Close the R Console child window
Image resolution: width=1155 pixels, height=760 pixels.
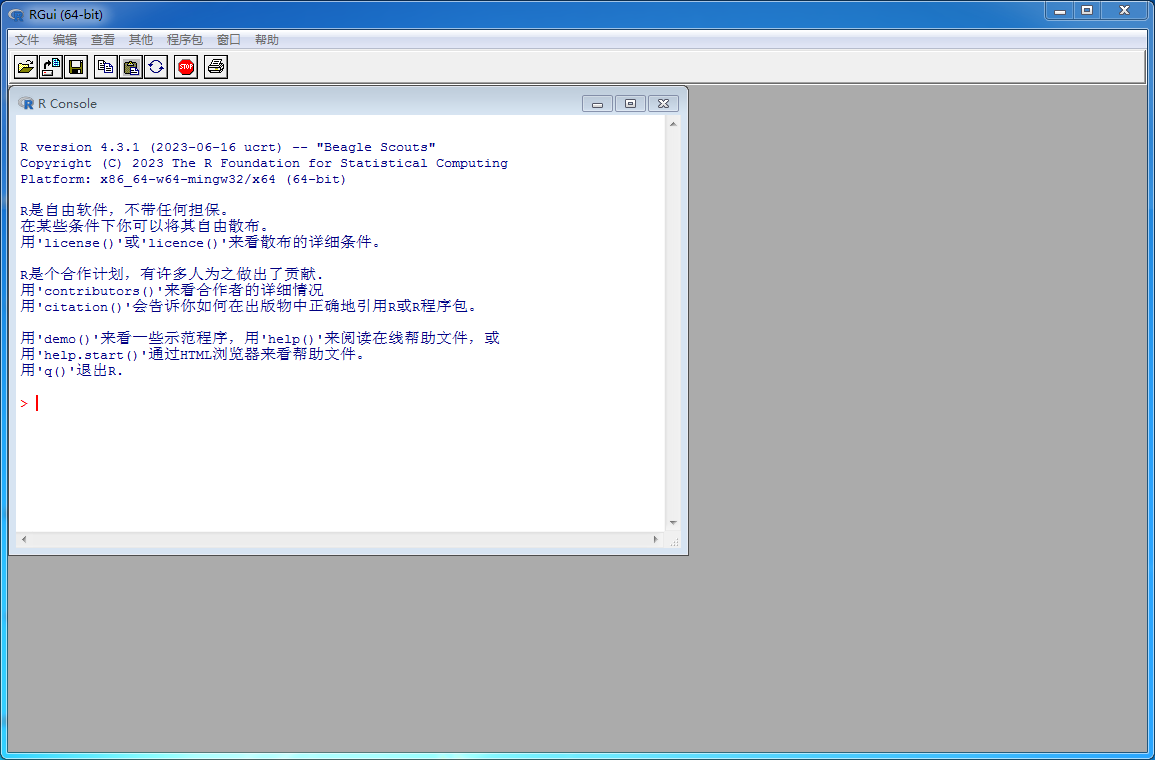tap(664, 104)
